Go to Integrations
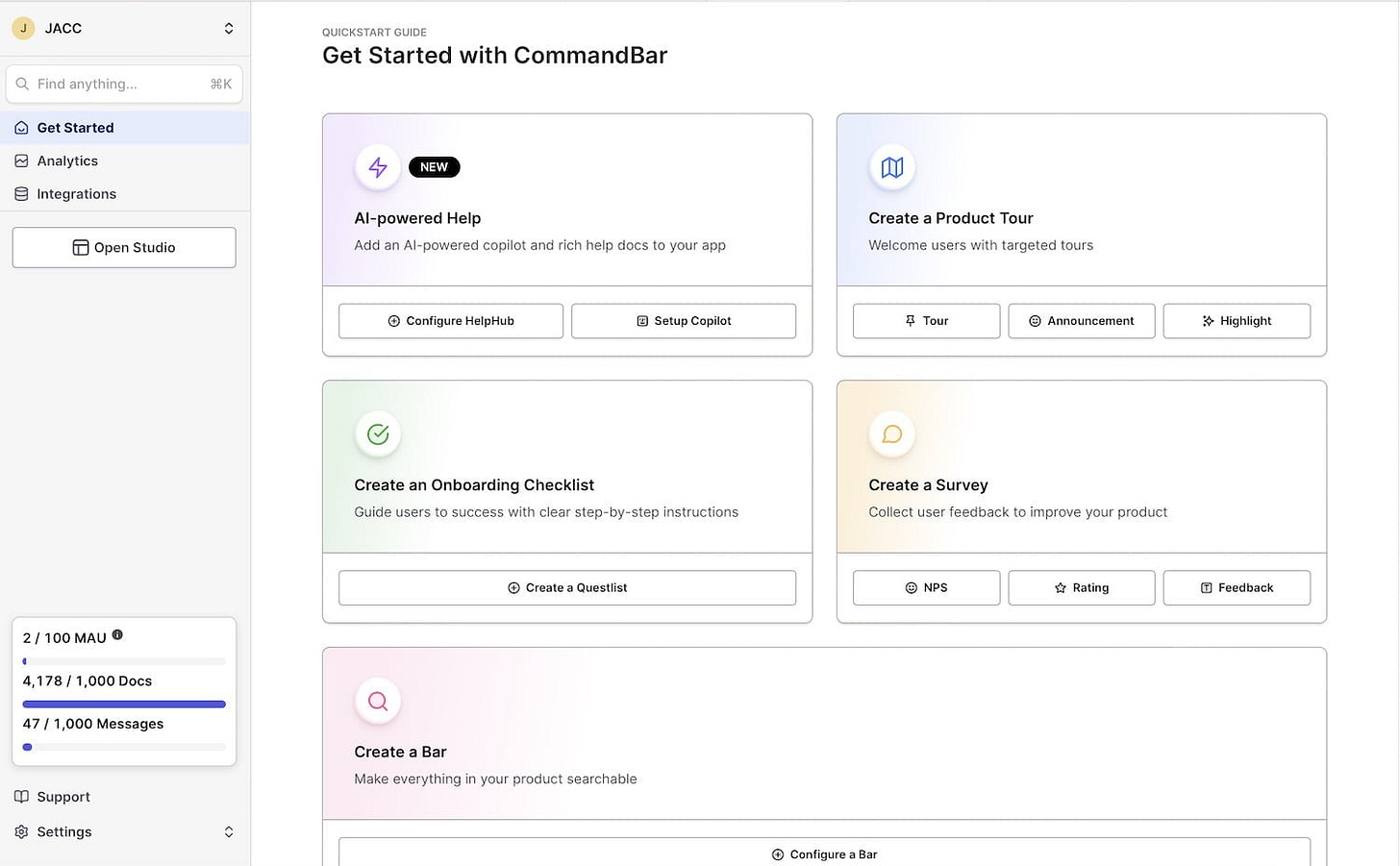1400x866 pixels. click(125, 194)
